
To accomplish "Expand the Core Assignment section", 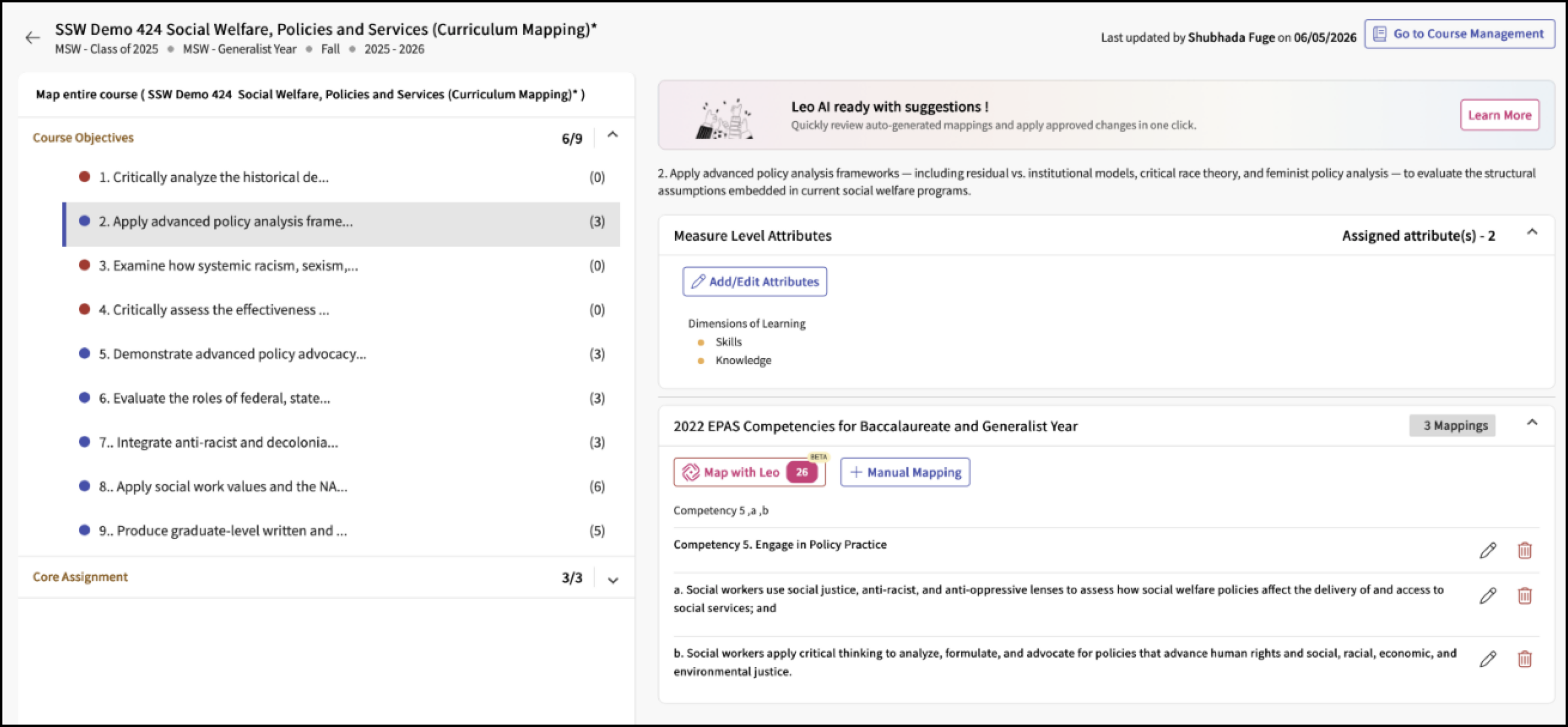I will point(612,580).
